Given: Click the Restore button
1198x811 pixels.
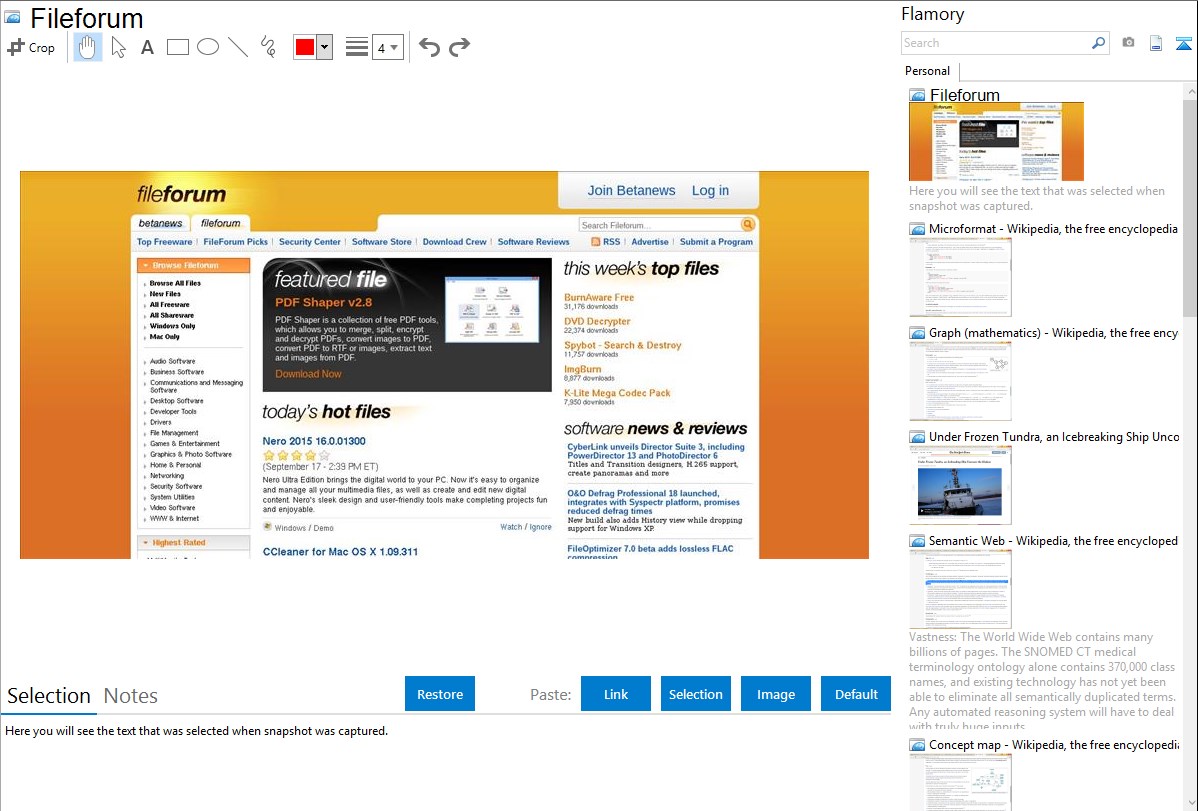Looking at the screenshot, I should (440, 694).
